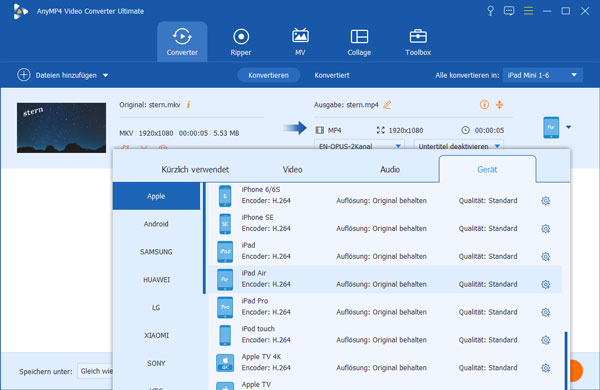Click the iPad device icon
Viewport: 600px width, 390px height.
(225, 251)
